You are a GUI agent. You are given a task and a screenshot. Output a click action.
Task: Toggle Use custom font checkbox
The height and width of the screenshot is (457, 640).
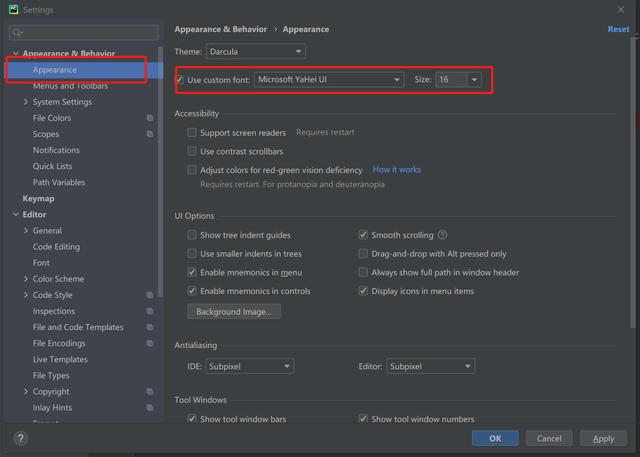coord(180,80)
